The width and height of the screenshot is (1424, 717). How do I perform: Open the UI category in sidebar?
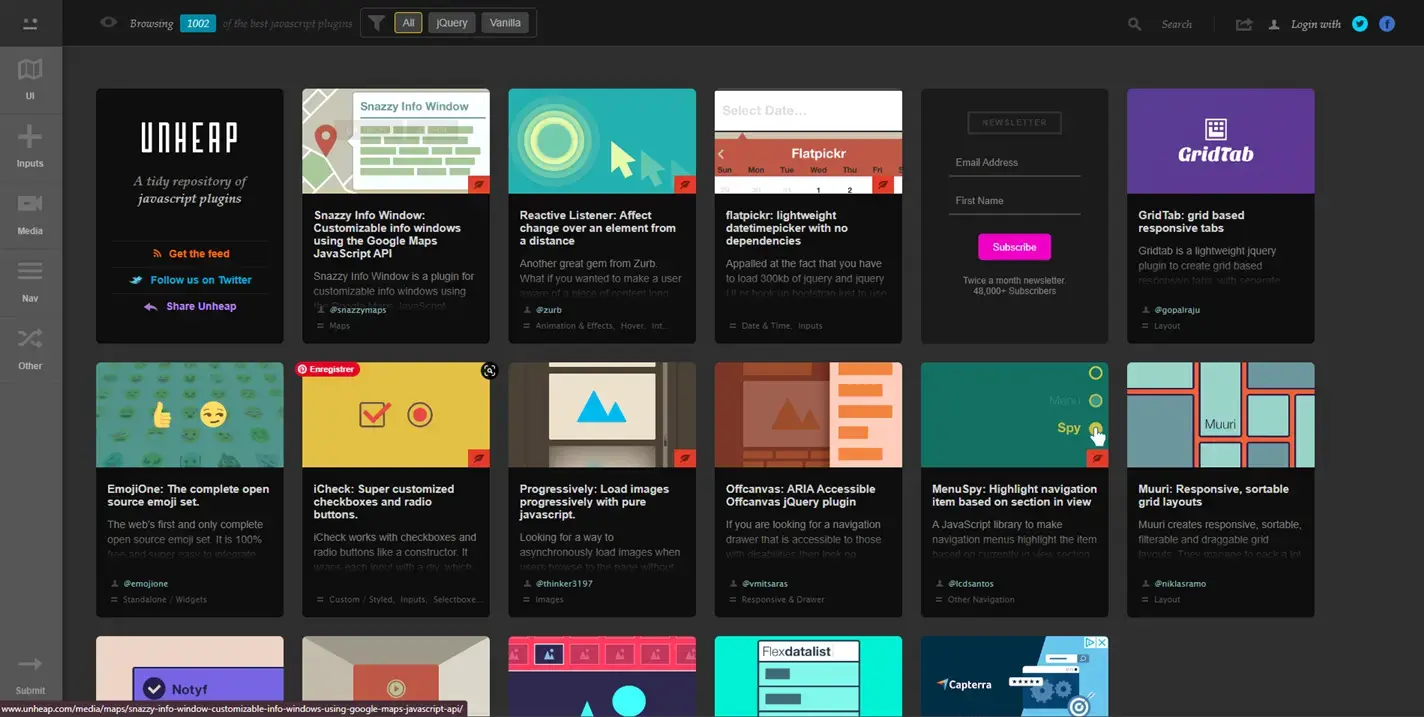[x=30, y=79]
